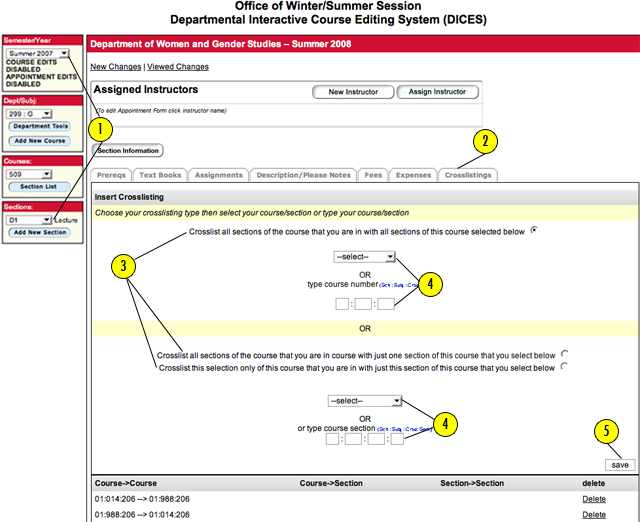
Task: Switch to the Assignments tab
Action: [219, 175]
